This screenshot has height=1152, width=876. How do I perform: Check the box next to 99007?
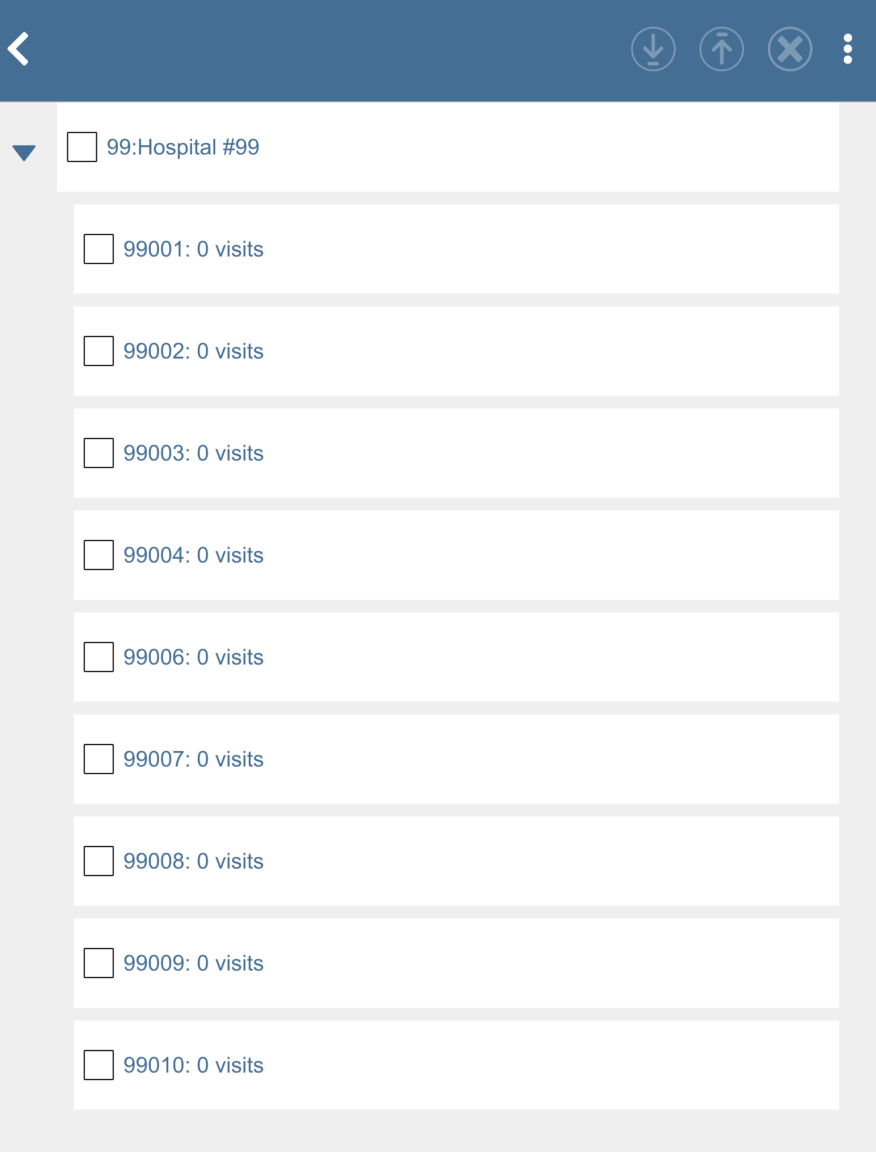point(98,759)
